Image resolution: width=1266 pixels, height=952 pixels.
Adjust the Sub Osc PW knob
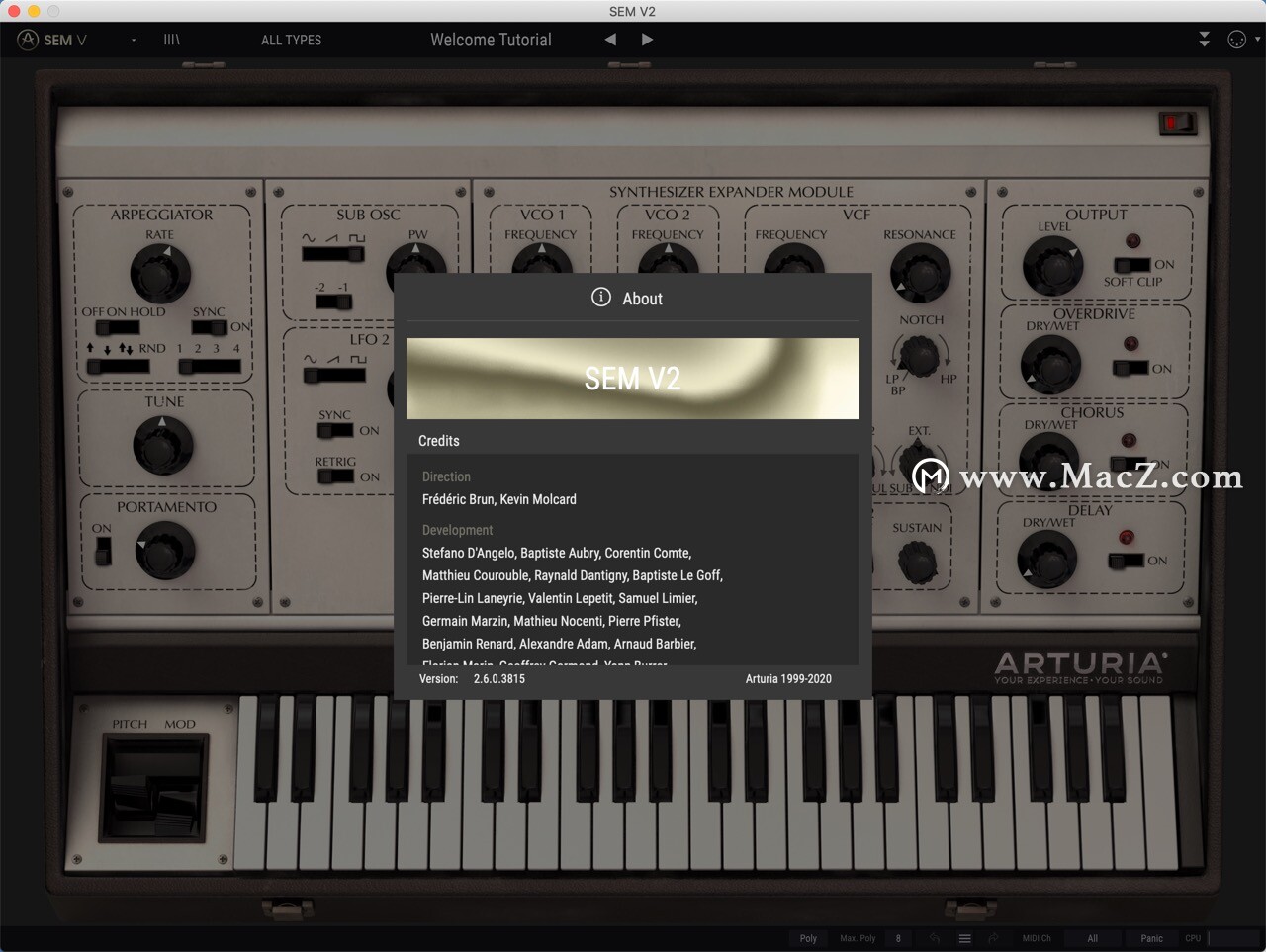tap(415, 259)
